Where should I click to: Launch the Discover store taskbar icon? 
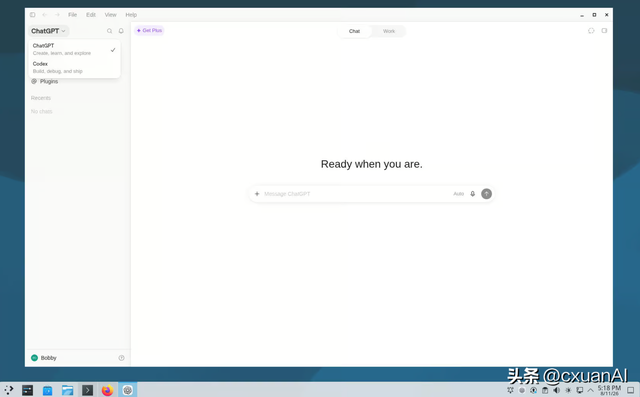47,390
